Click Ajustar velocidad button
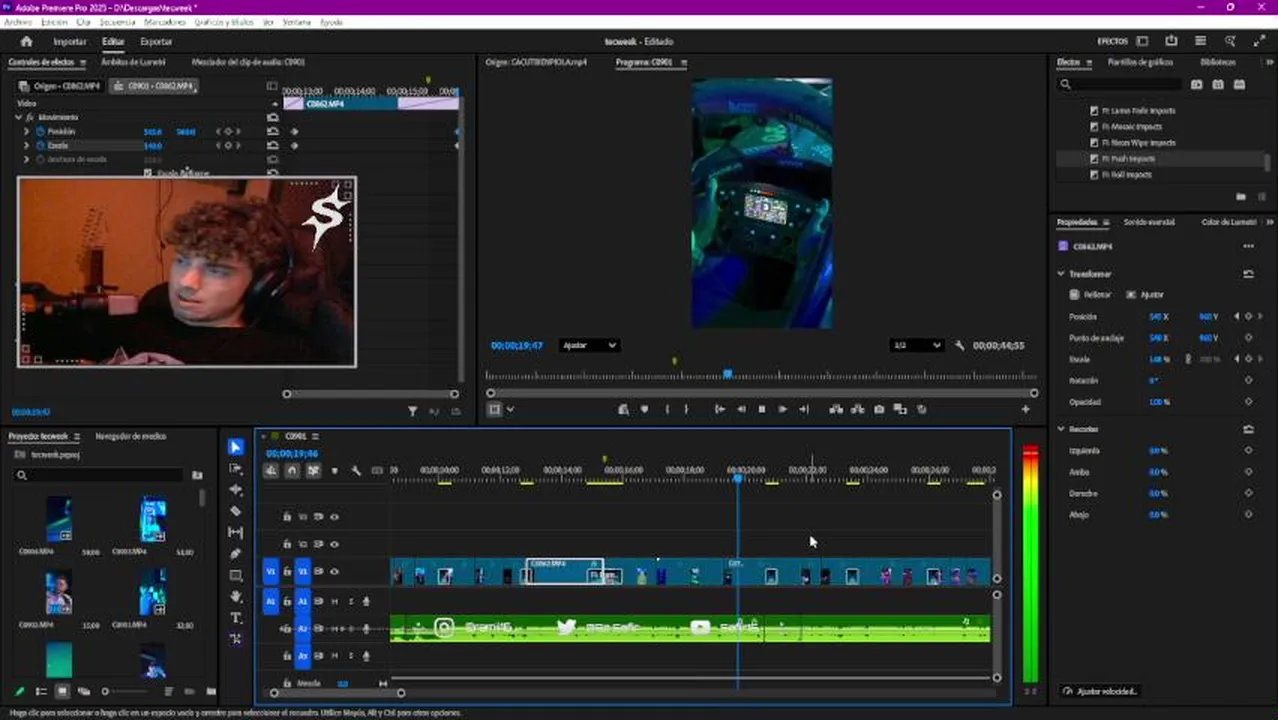 click(1100, 691)
